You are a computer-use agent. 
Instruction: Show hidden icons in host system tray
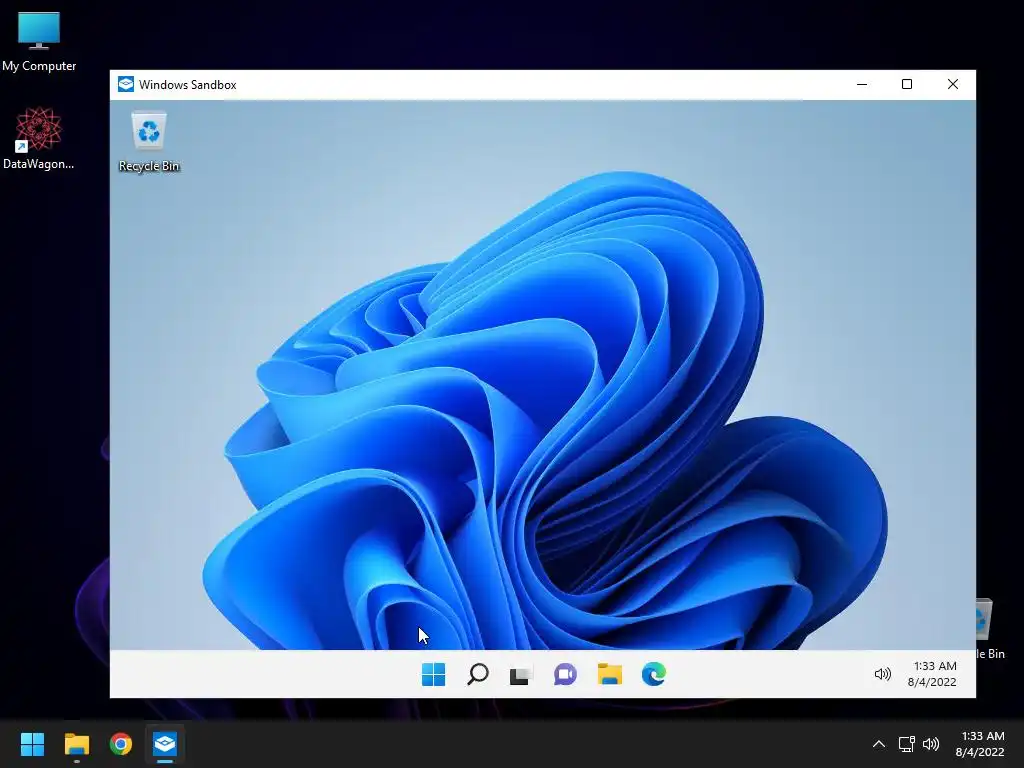pyautogui.click(x=879, y=744)
